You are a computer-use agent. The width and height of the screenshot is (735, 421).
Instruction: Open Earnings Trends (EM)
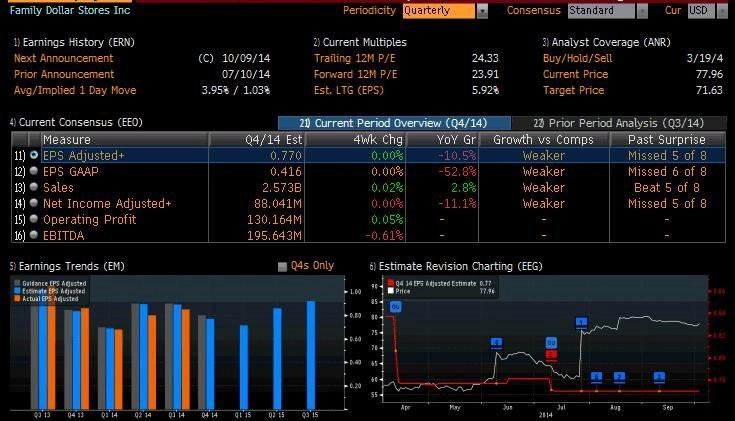pos(67,266)
